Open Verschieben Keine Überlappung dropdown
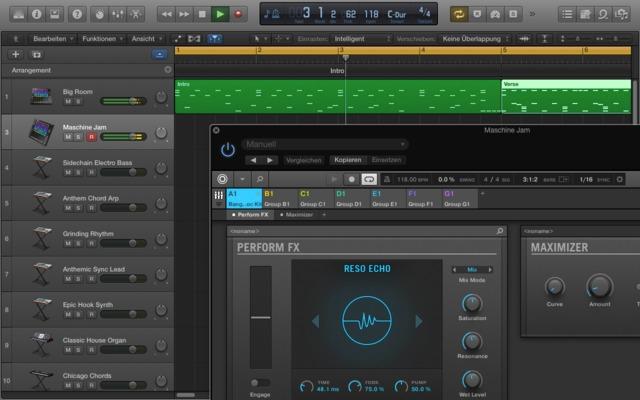640x400 pixels. (x=476, y=39)
